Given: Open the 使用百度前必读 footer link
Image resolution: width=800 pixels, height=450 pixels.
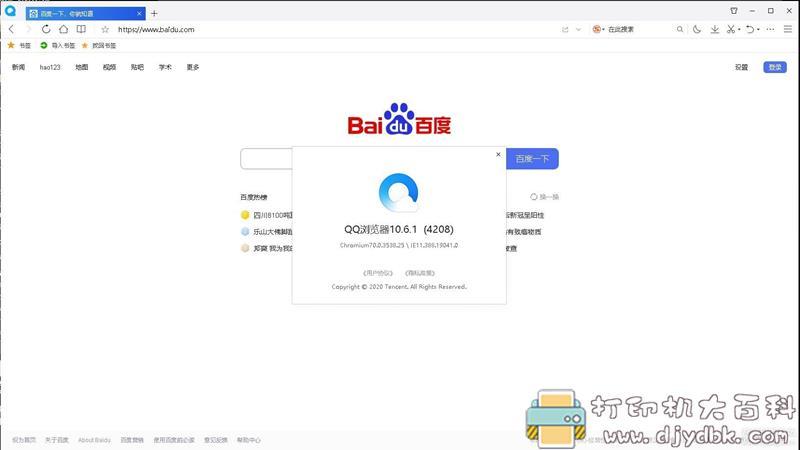Looking at the screenshot, I should (174, 440).
